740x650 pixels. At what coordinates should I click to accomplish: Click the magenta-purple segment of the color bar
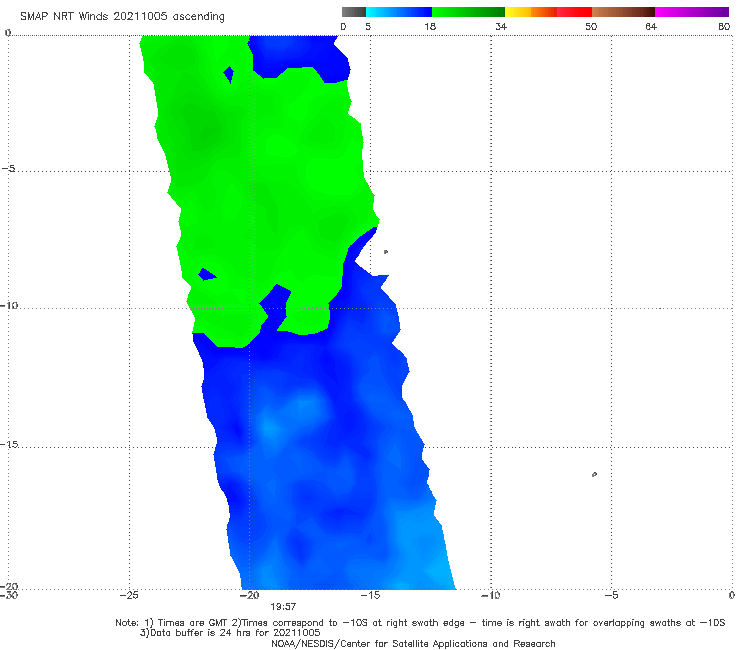[x=692, y=12]
